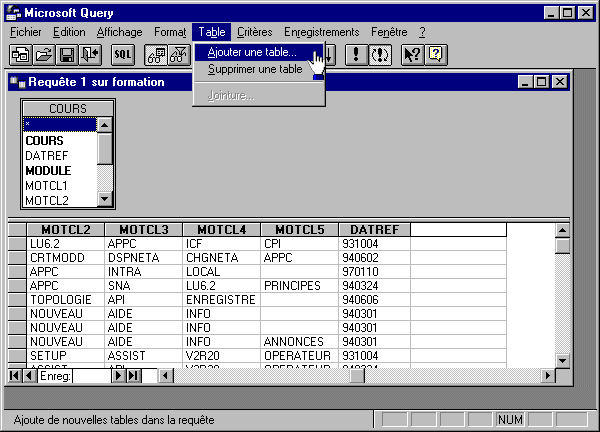Choose Supprimer une table menu entry

pos(259,69)
